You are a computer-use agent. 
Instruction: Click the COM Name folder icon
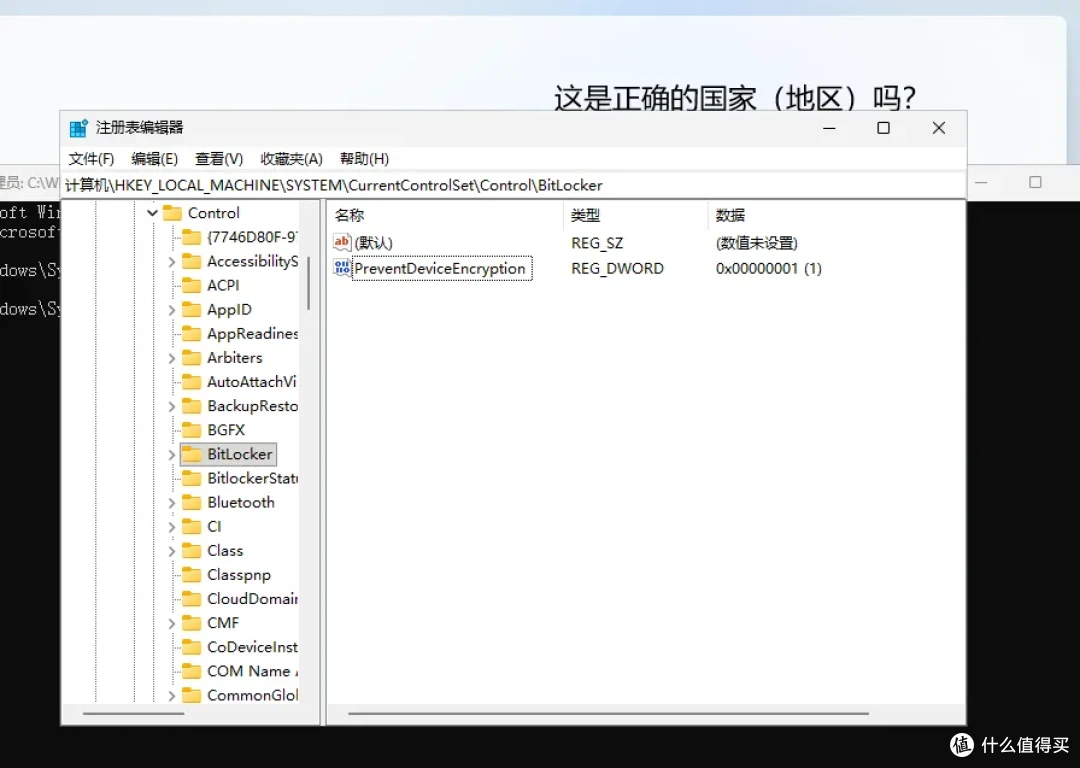click(191, 671)
